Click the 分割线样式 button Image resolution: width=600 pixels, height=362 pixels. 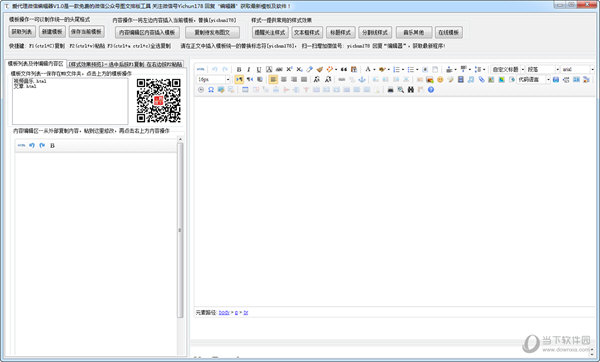click(x=375, y=33)
